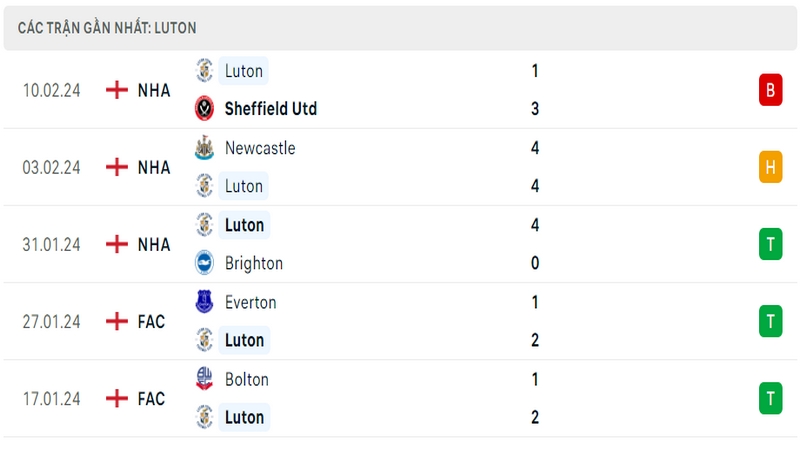Click green T badge for Everton match
The height and width of the screenshot is (450, 800).
tap(770, 321)
